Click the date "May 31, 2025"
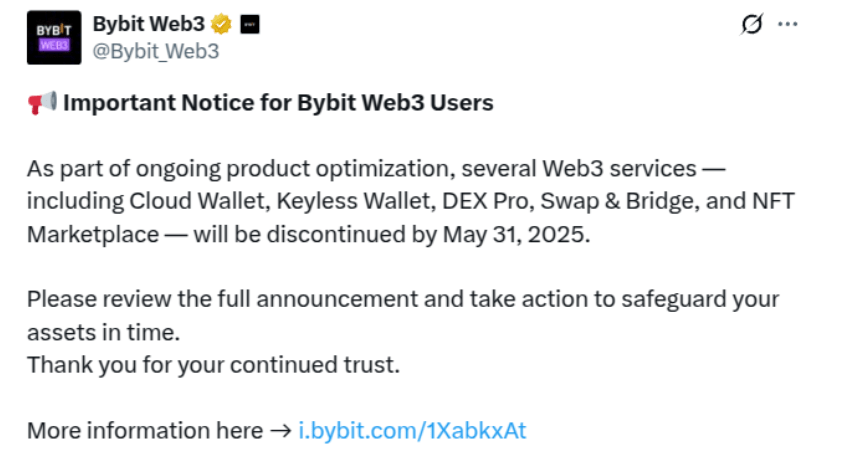The width and height of the screenshot is (851, 453). 516,235
